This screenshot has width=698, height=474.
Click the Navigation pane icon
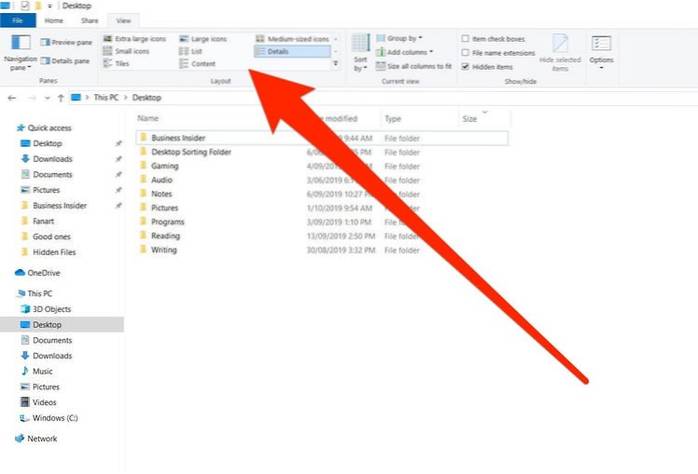20,45
